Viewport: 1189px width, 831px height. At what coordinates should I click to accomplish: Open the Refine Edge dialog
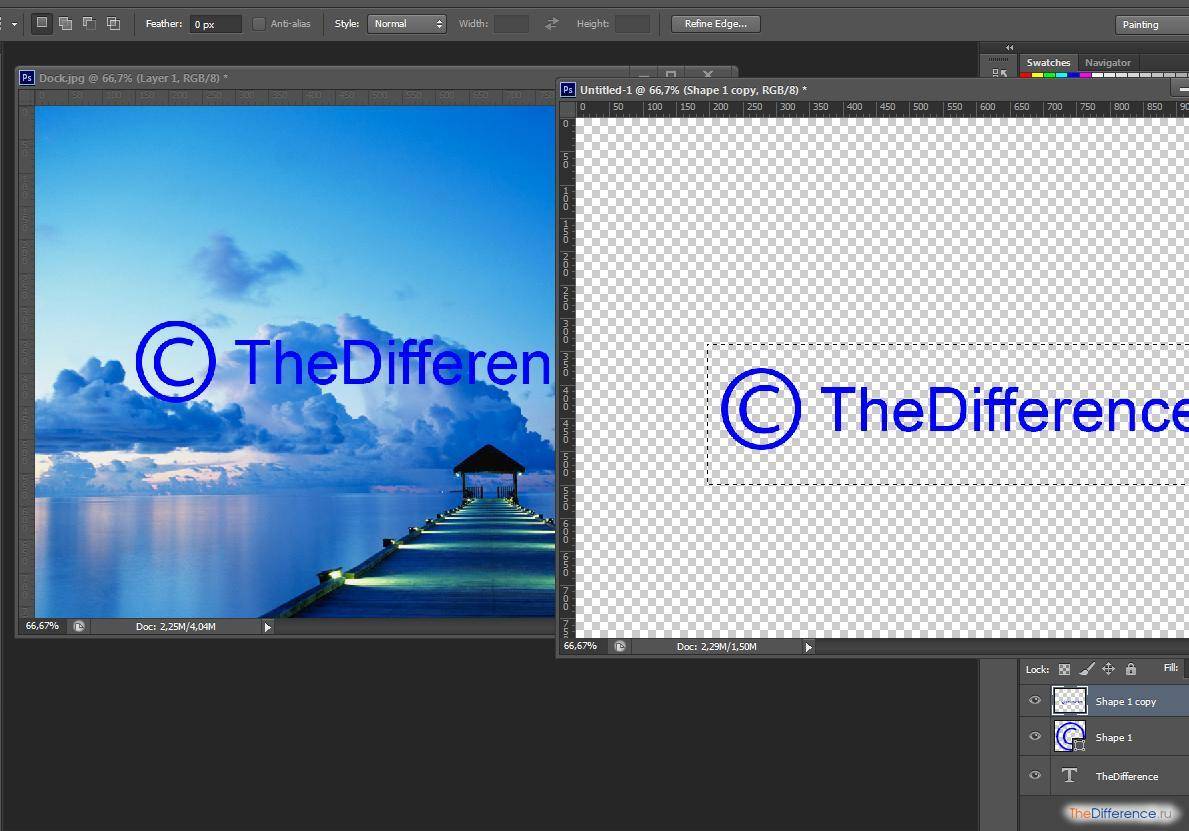tap(716, 24)
